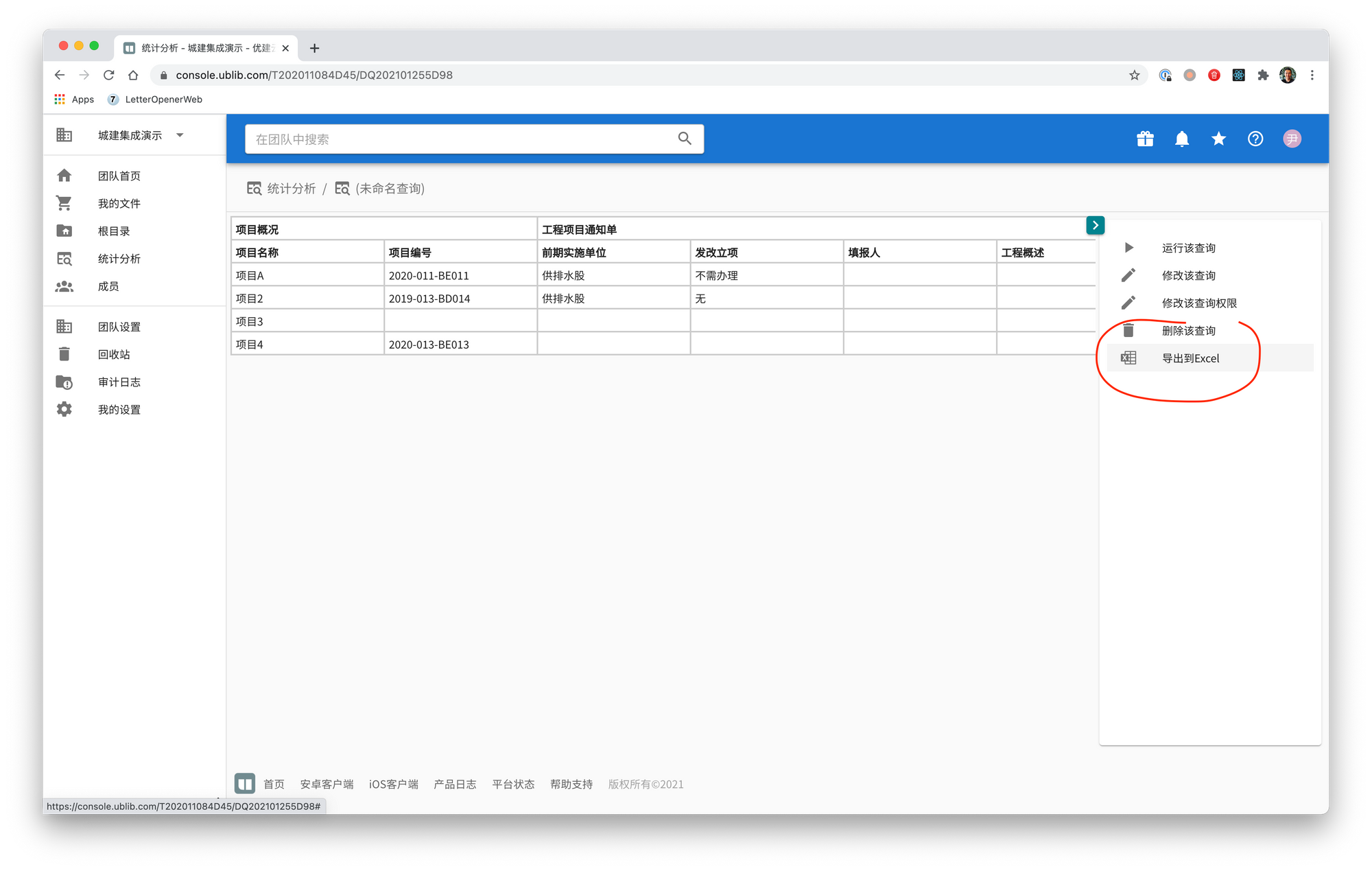Open 回收站 in the sidebar

click(x=114, y=355)
